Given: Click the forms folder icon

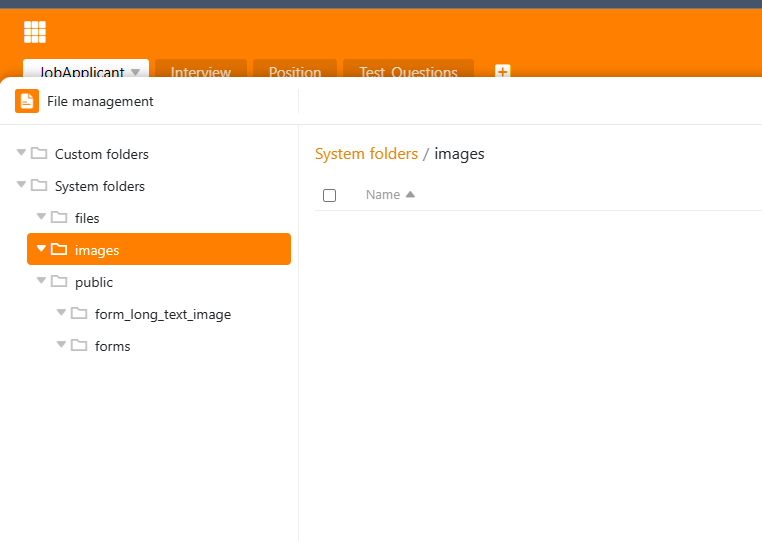Looking at the screenshot, I should 79,346.
